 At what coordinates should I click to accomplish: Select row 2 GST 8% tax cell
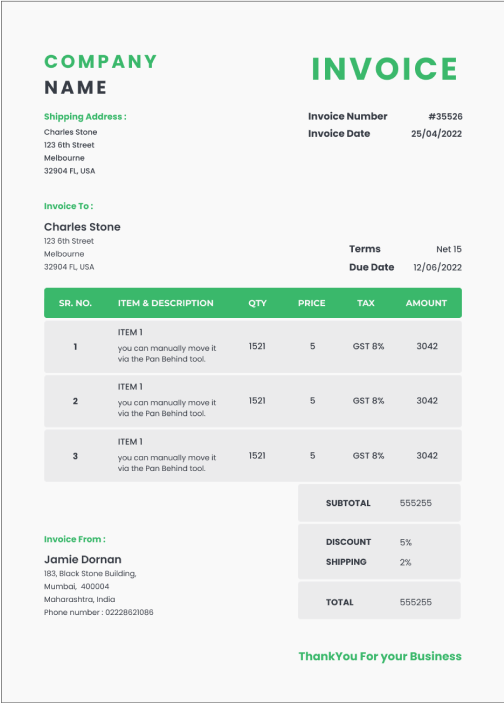368,401
